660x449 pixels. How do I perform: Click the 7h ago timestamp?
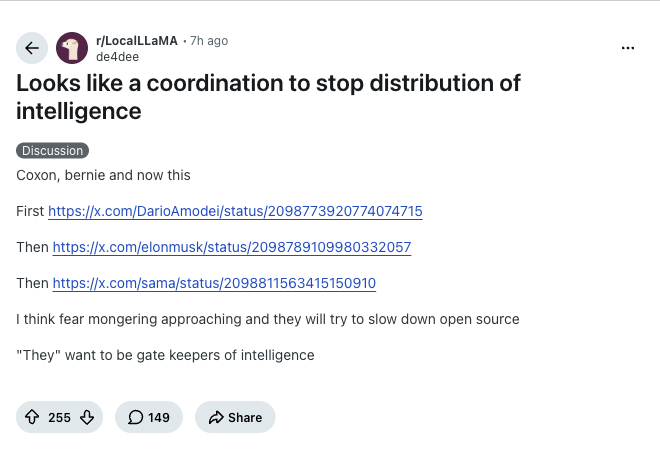click(x=209, y=41)
